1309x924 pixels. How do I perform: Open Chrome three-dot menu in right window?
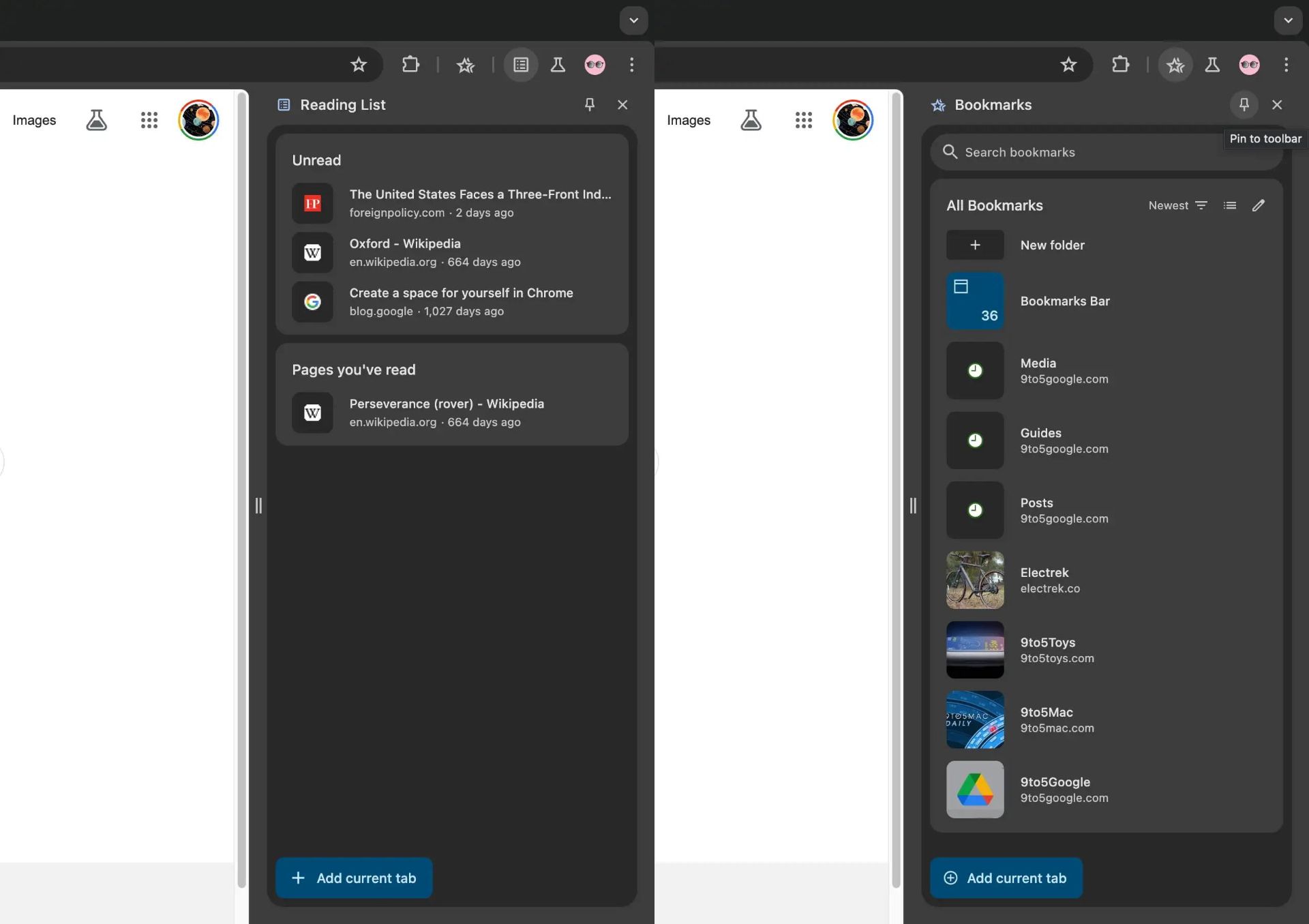pyautogui.click(x=1286, y=65)
